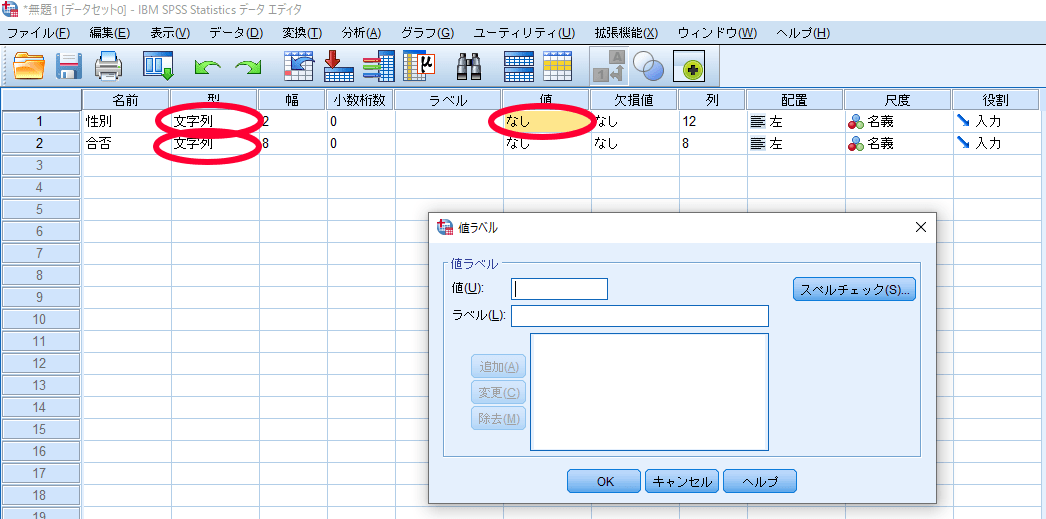The image size is (1046, 519).
Task: Open the Variables info toolbar icon
Action: 379,66
